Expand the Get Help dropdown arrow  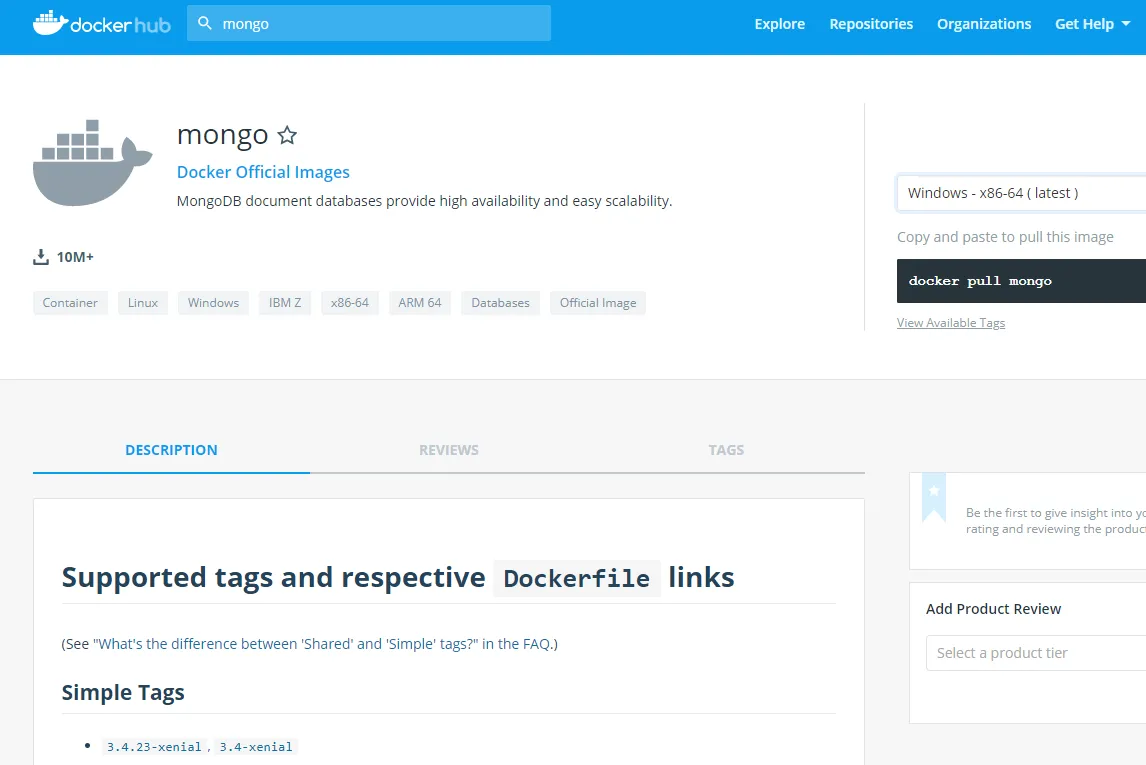[x=1126, y=24]
